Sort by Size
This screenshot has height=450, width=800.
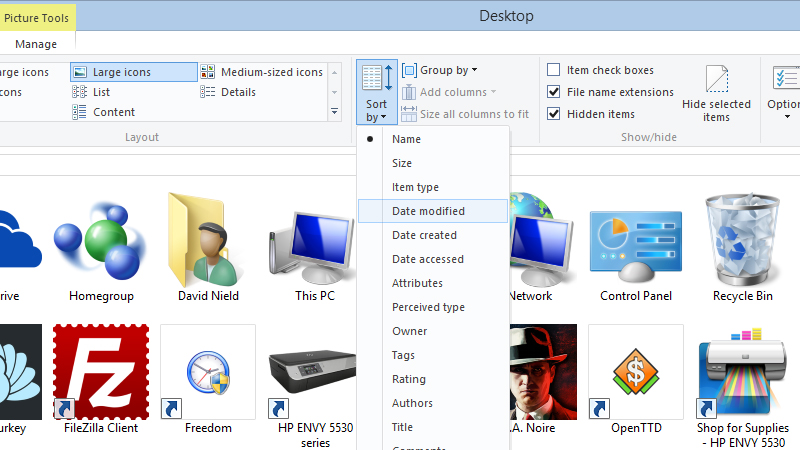433,163
